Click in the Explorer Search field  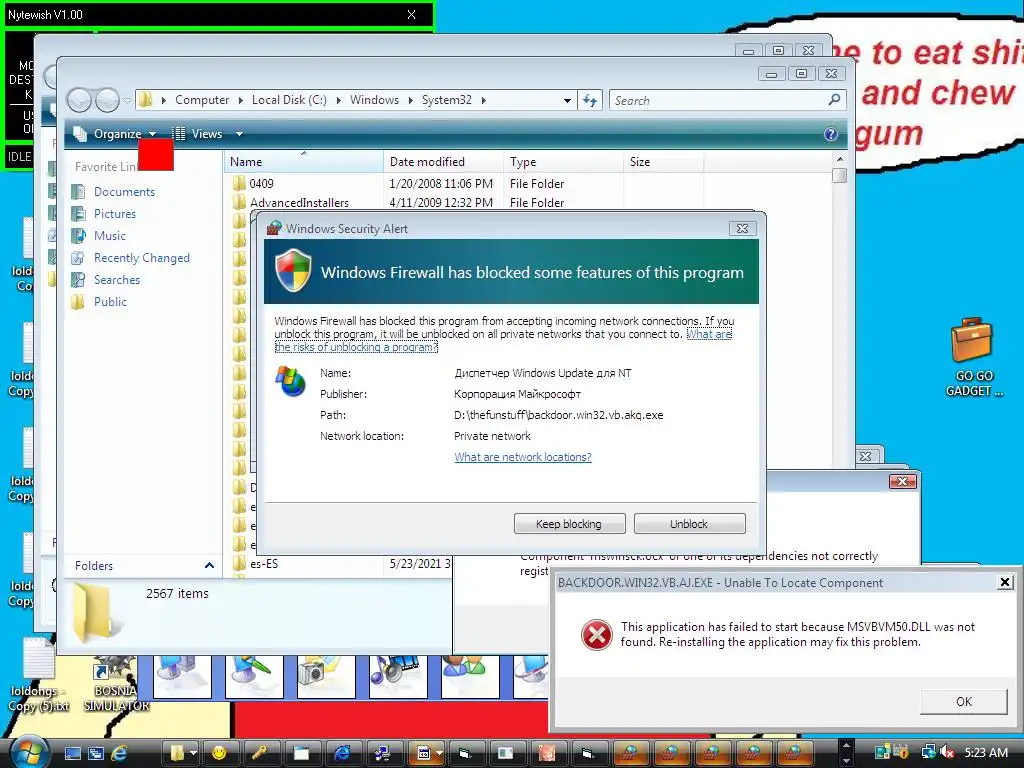pos(718,101)
